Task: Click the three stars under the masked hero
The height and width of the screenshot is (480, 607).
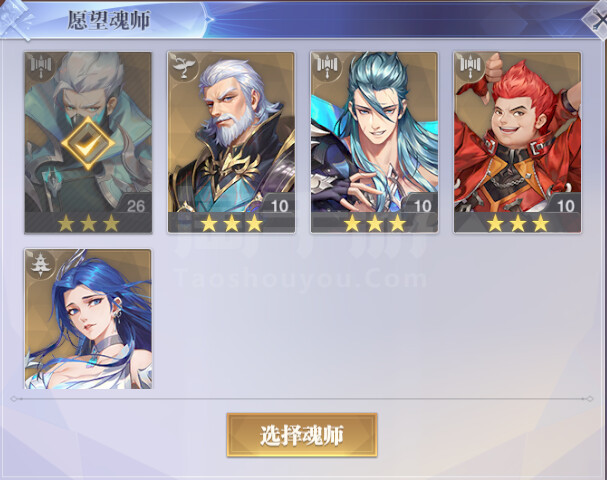Action: tap(88, 223)
